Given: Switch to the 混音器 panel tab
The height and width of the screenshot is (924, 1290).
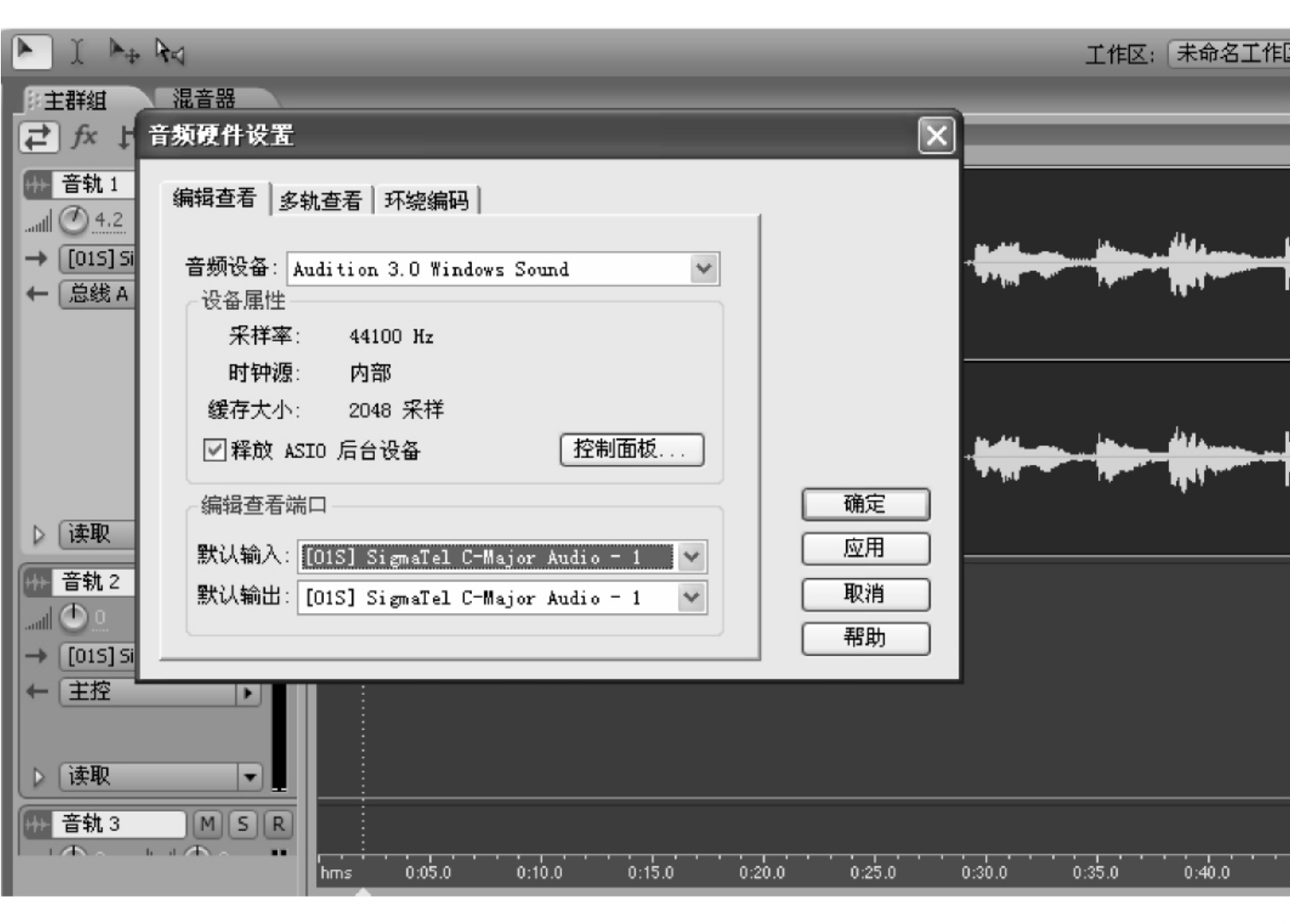Looking at the screenshot, I should coord(204,100).
